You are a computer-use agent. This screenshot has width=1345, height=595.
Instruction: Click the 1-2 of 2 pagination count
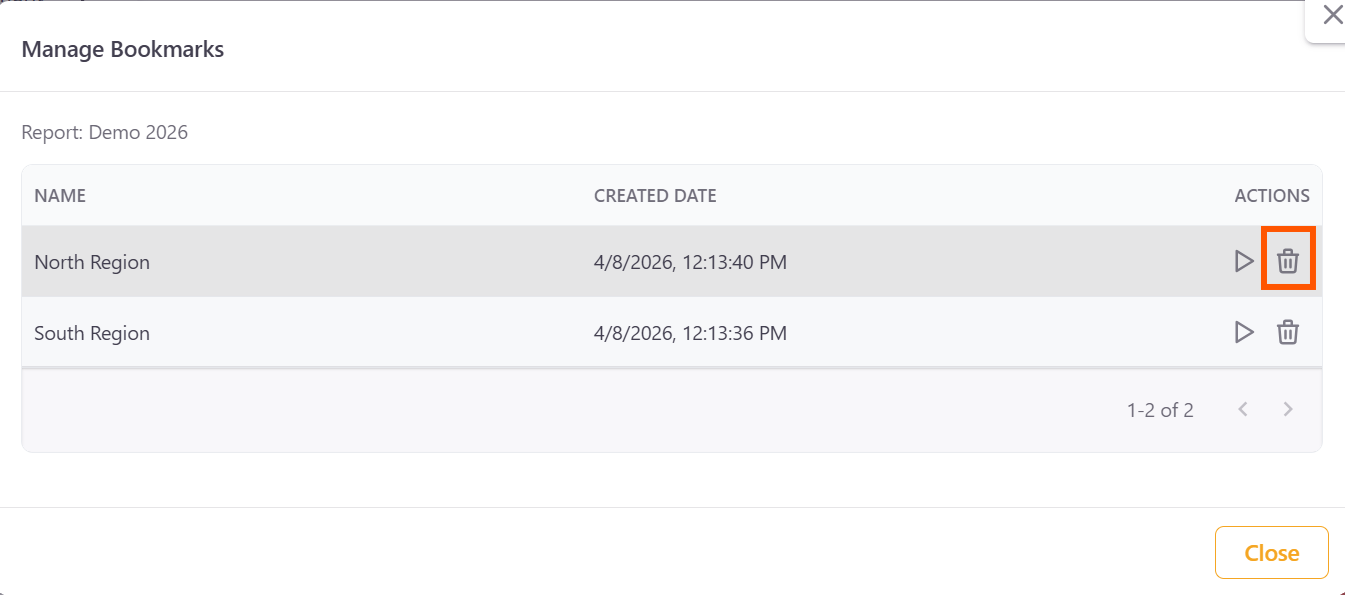pos(1160,410)
